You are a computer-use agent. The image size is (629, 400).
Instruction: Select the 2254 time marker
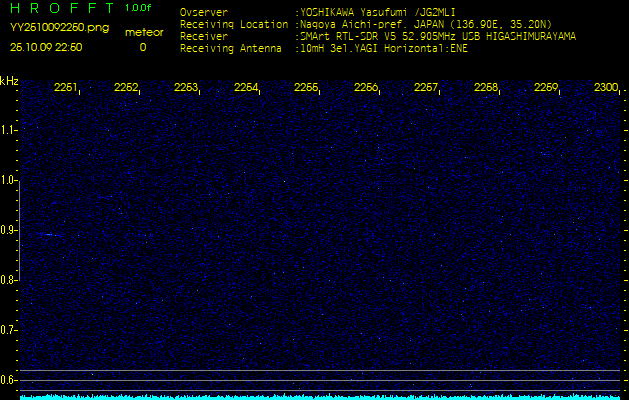[x=246, y=88]
